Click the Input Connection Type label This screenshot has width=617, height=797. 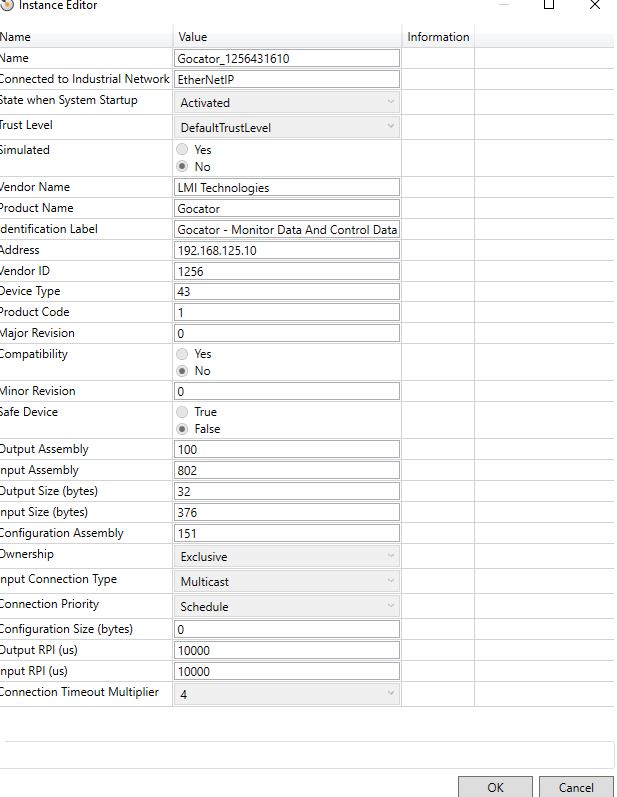tap(58, 579)
